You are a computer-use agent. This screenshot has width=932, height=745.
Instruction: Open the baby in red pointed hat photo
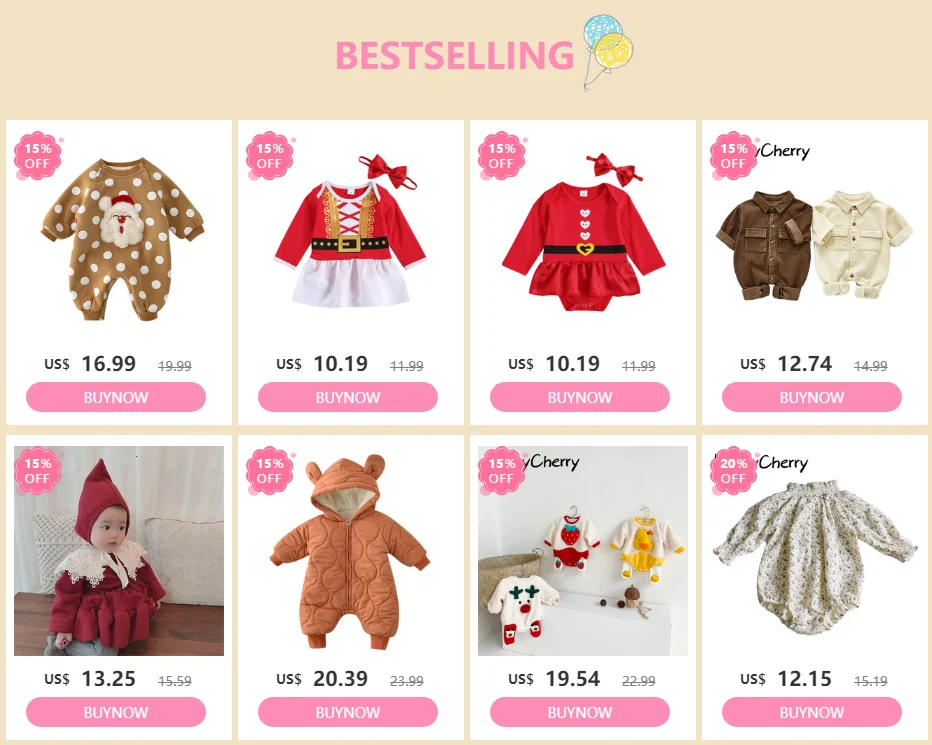pos(119,551)
